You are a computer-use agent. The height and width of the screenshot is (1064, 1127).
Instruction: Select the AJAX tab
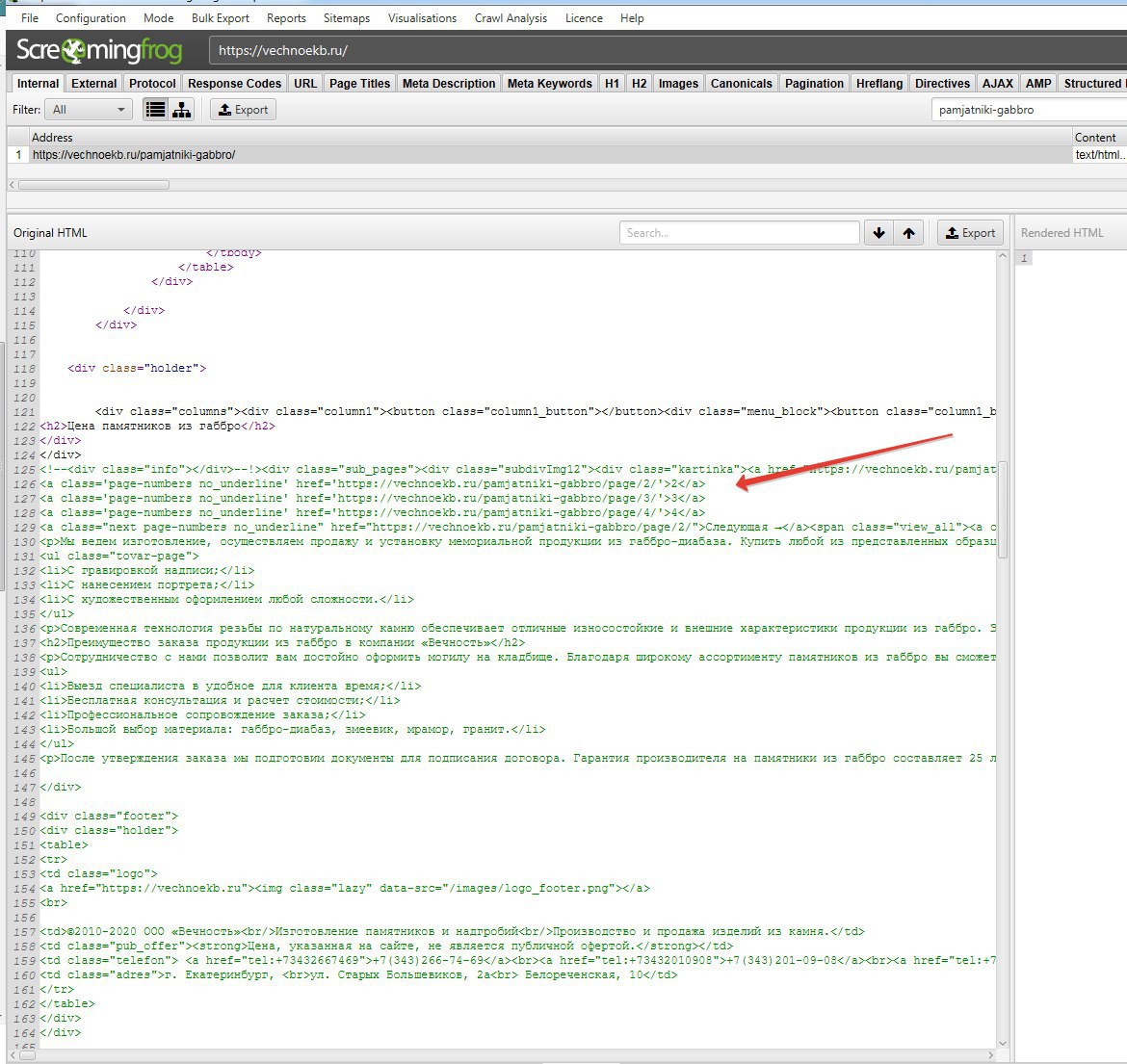(x=998, y=84)
